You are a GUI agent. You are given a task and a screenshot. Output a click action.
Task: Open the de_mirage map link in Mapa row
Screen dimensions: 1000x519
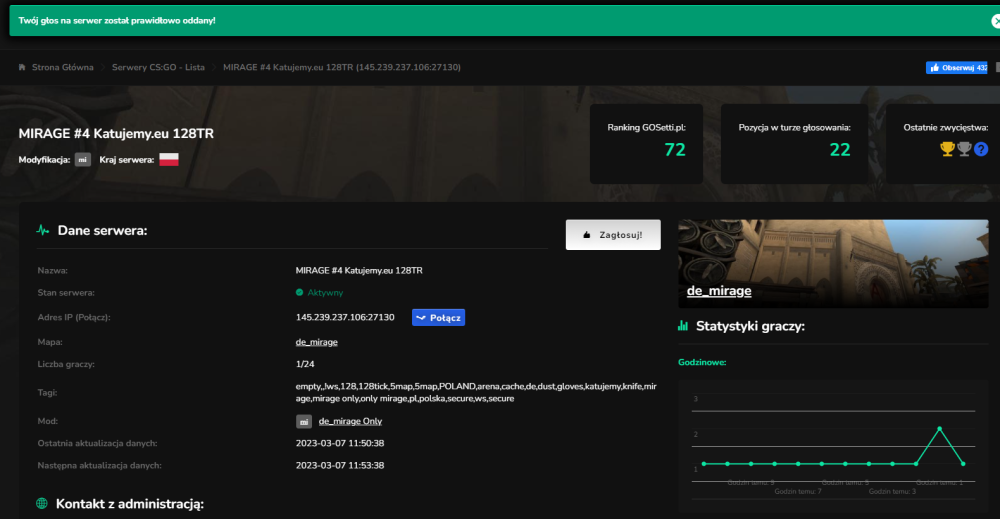pos(316,342)
